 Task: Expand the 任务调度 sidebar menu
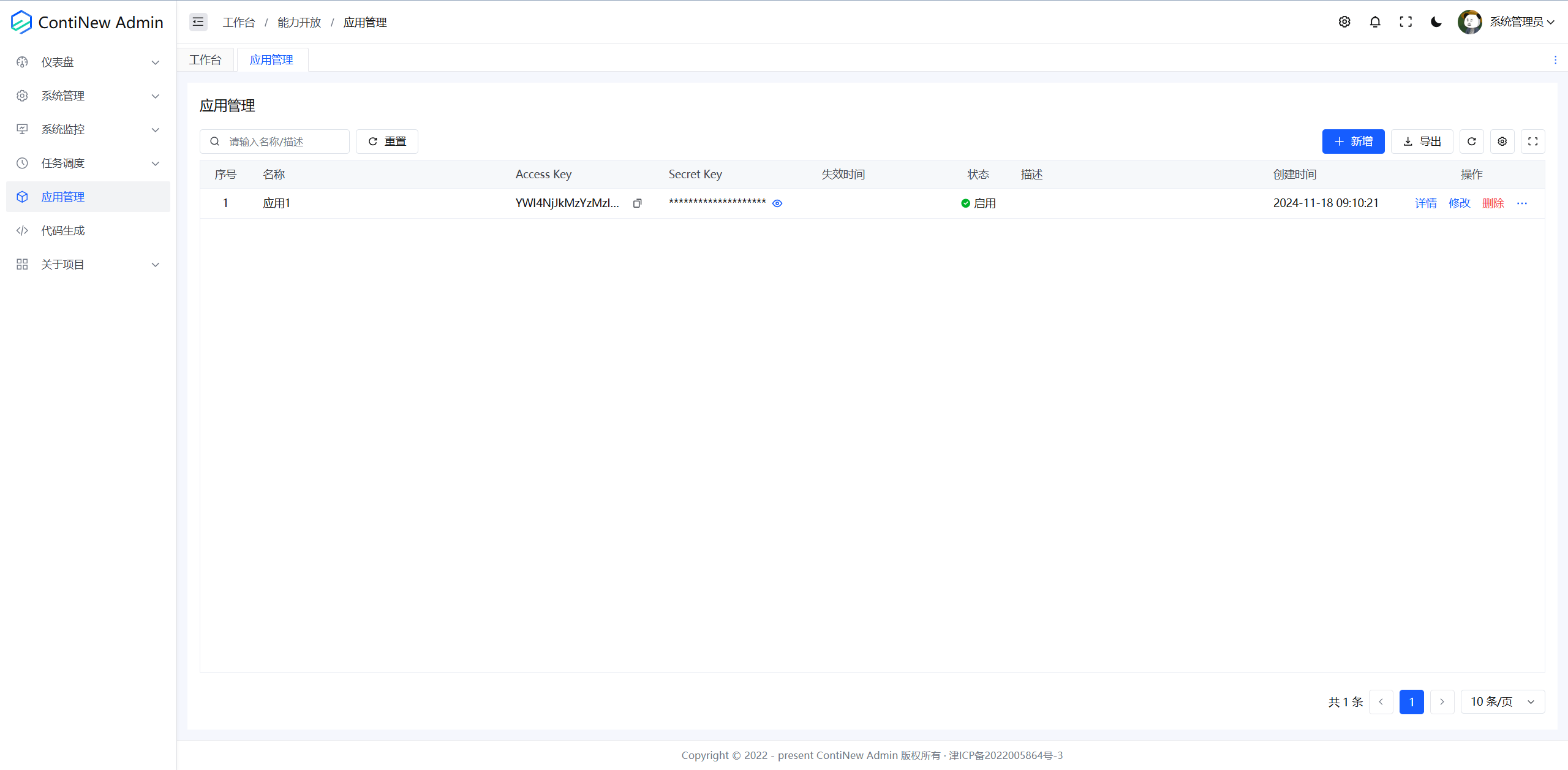88,163
